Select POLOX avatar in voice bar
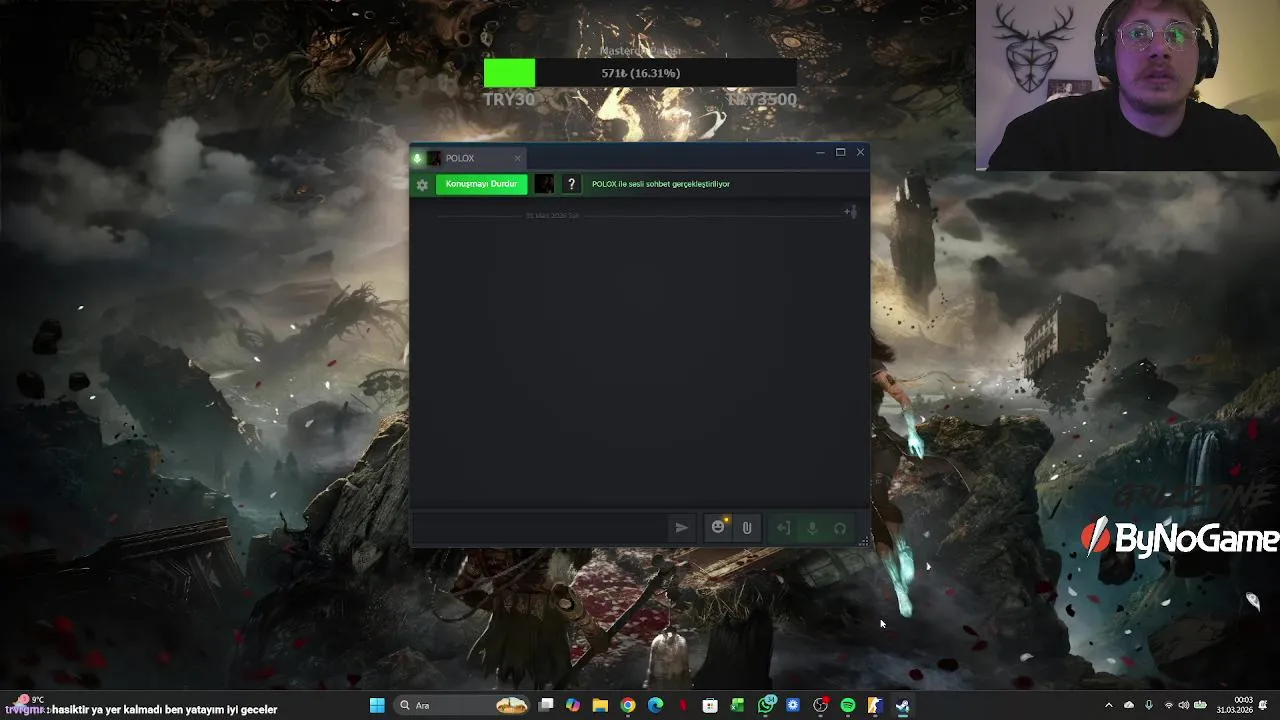Viewport: 1280px width, 720px height. 544,184
